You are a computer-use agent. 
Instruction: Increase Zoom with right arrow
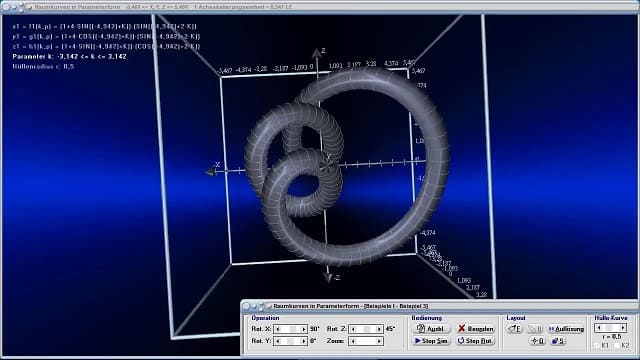point(379,341)
